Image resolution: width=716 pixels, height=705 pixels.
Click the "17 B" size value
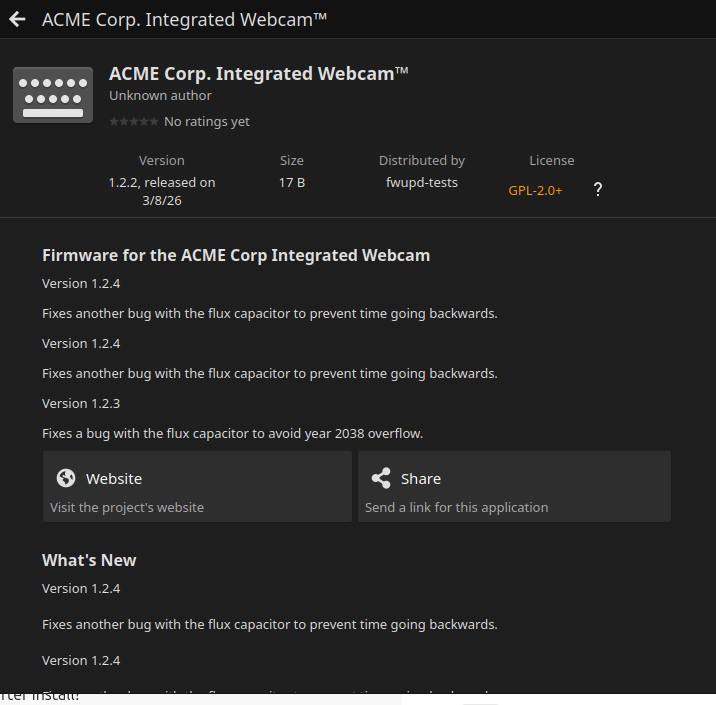coord(292,183)
